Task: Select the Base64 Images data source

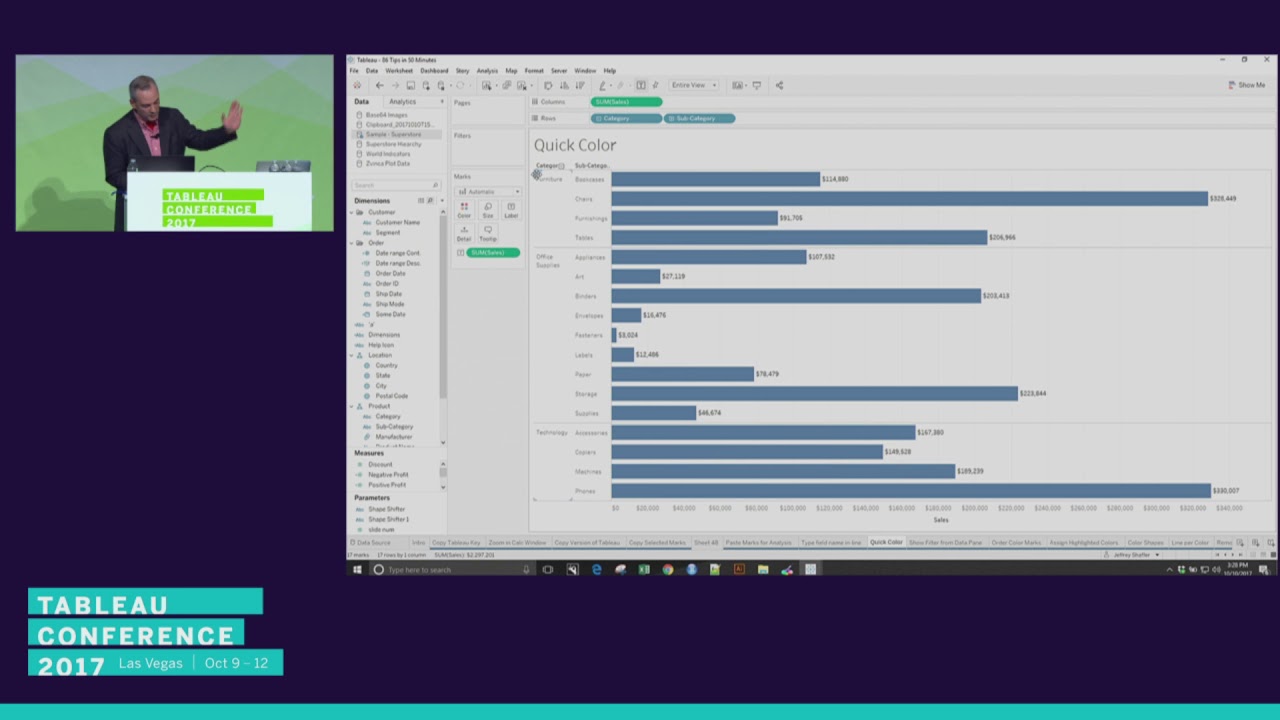Action: [x=386, y=115]
